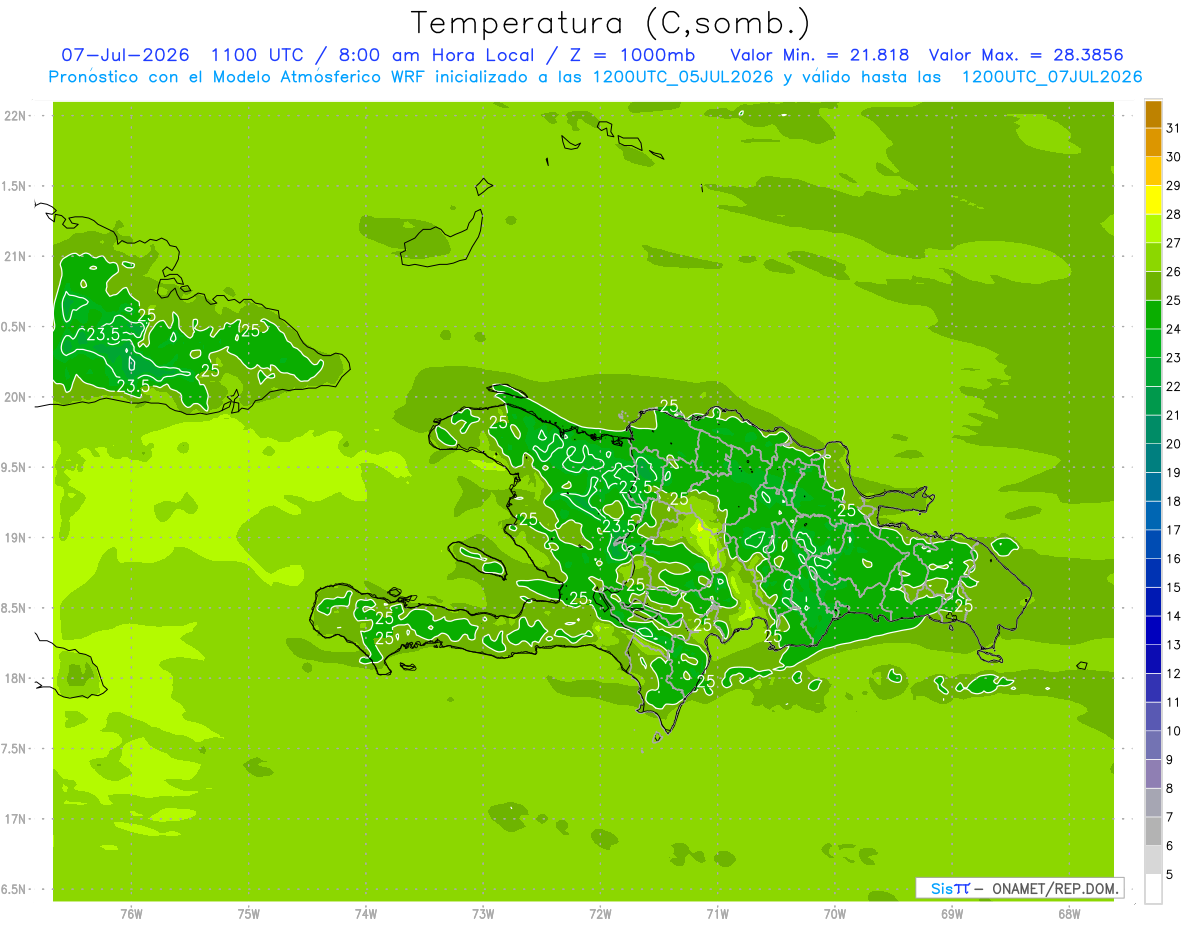Click the Temperatura (C,somb.) title

[611, 23]
